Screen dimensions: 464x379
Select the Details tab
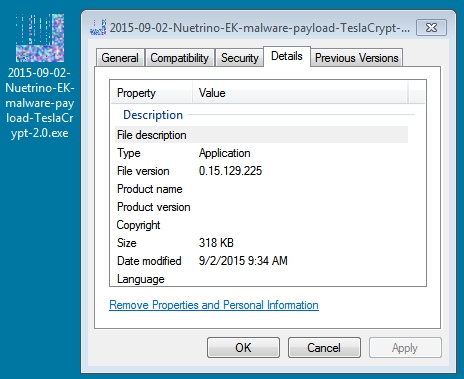pyautogui.click(x=287, y=56)
